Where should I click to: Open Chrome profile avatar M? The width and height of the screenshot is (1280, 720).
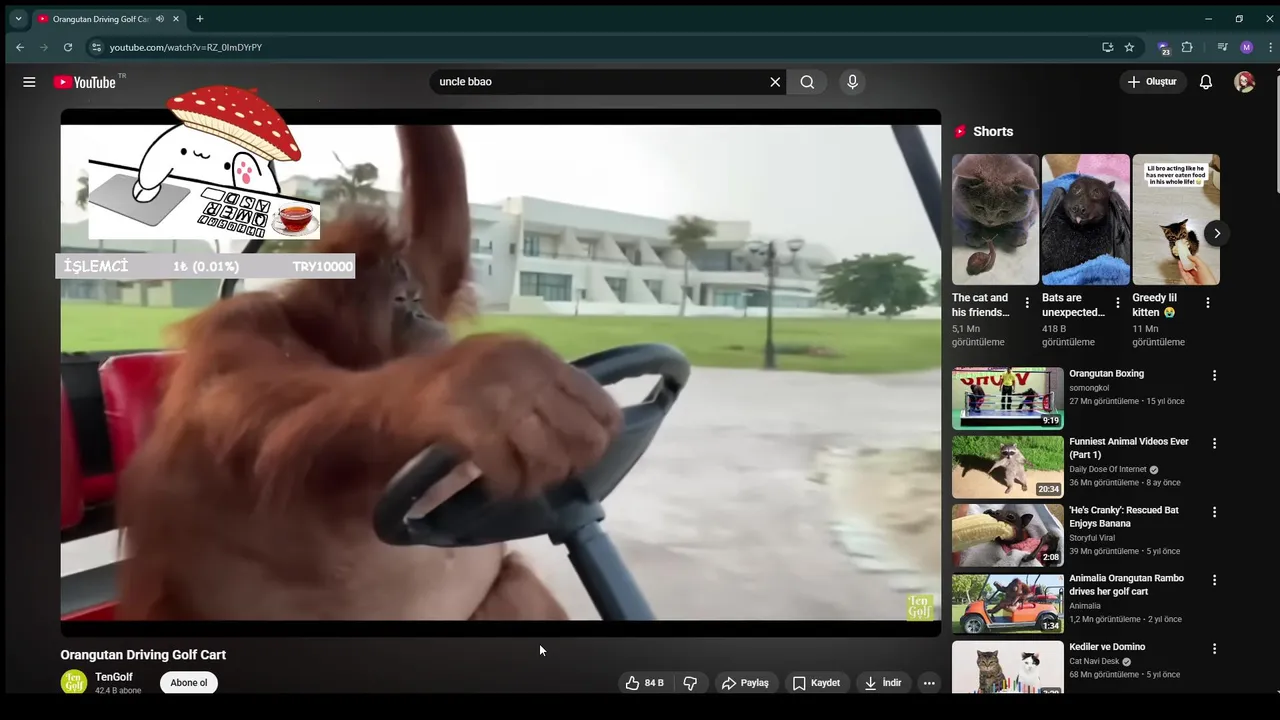pyautogui.click(x=1246, y=47)
